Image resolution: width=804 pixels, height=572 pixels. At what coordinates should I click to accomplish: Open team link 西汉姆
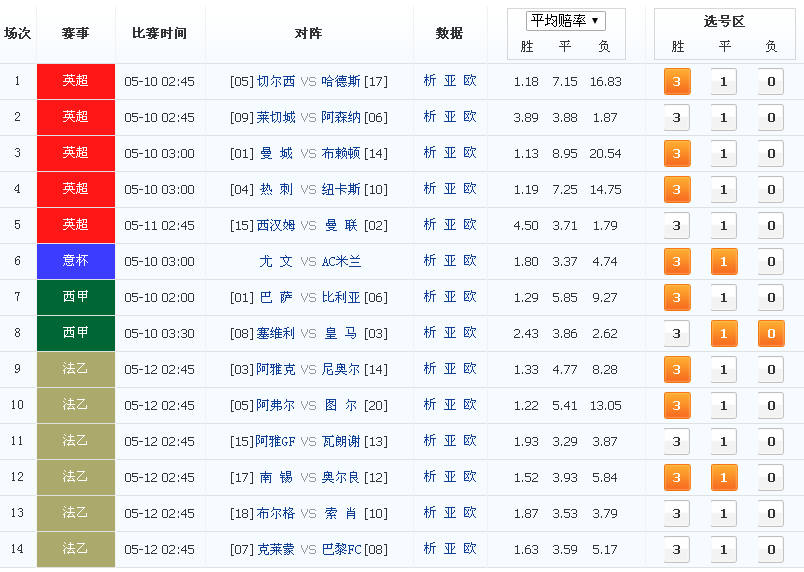point(276,226)
